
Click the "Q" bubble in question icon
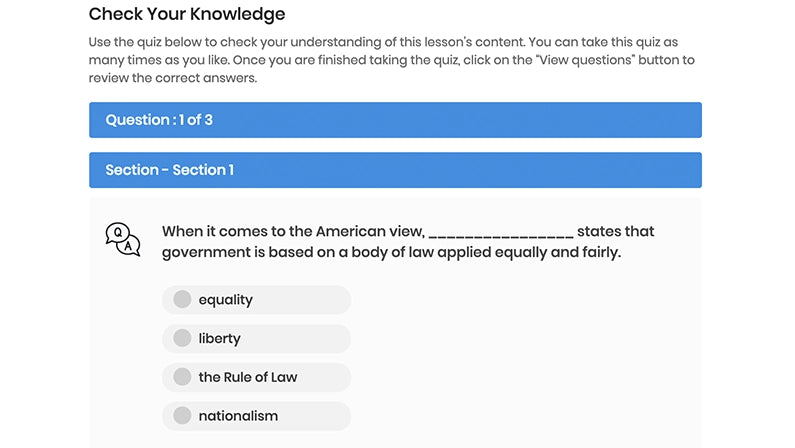[118, 234]
